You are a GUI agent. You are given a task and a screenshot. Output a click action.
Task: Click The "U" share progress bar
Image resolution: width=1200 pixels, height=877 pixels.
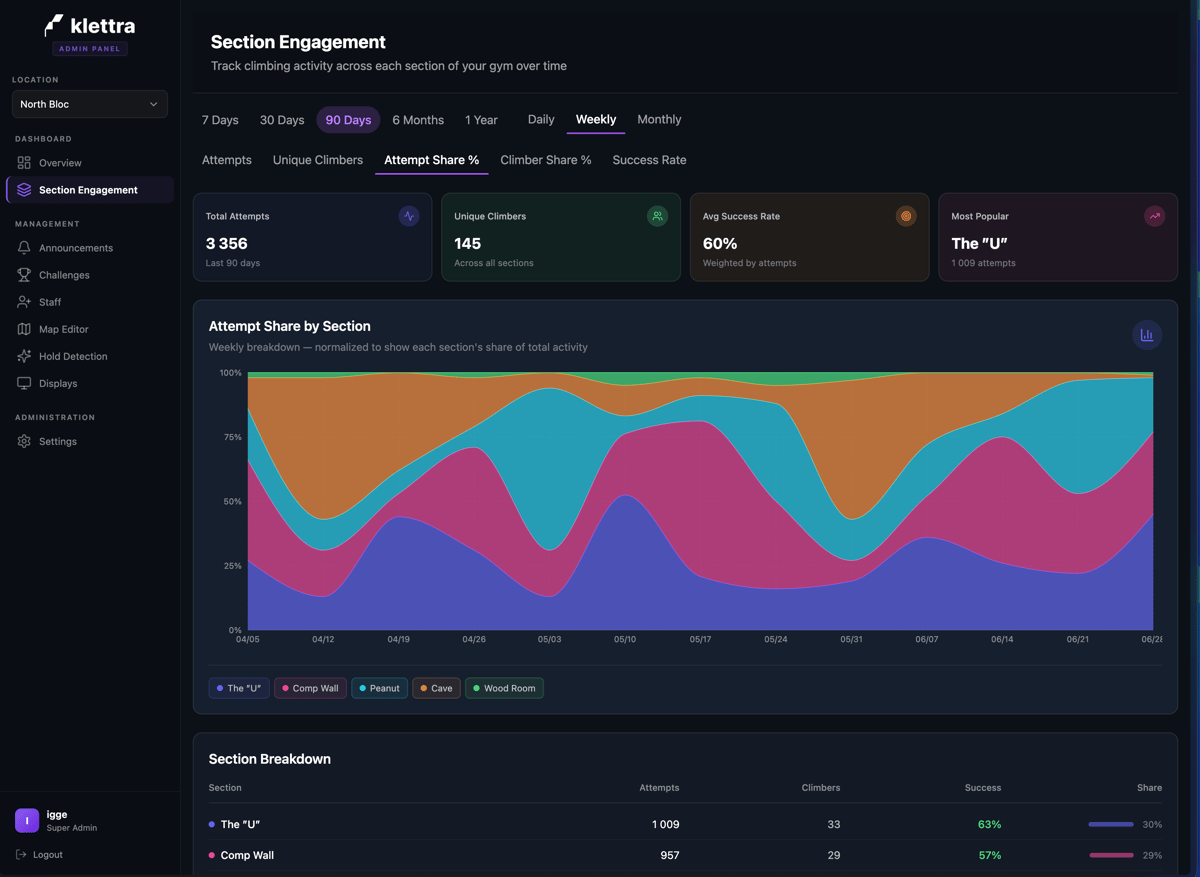tap(1111, 824)
